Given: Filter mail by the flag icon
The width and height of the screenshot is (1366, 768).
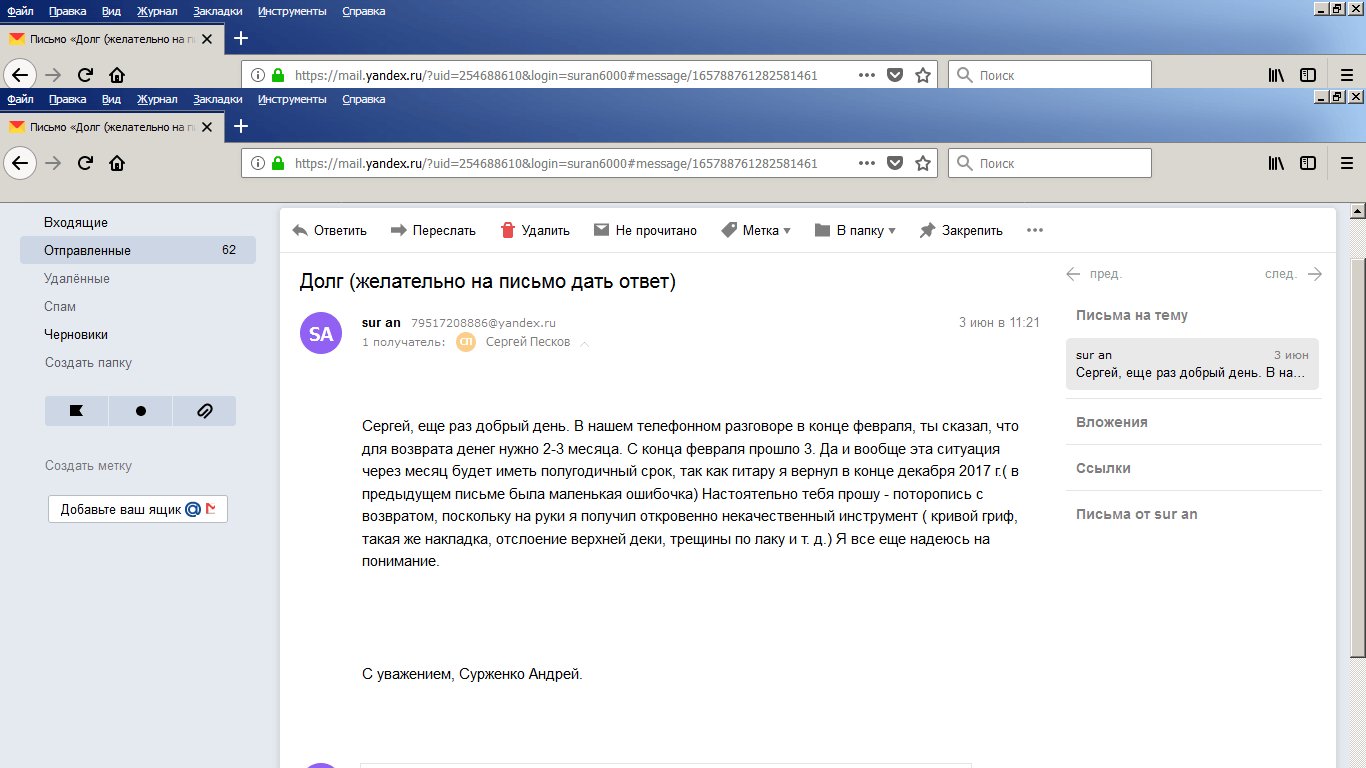Looking at the screenshot, I should pos(76,411).
